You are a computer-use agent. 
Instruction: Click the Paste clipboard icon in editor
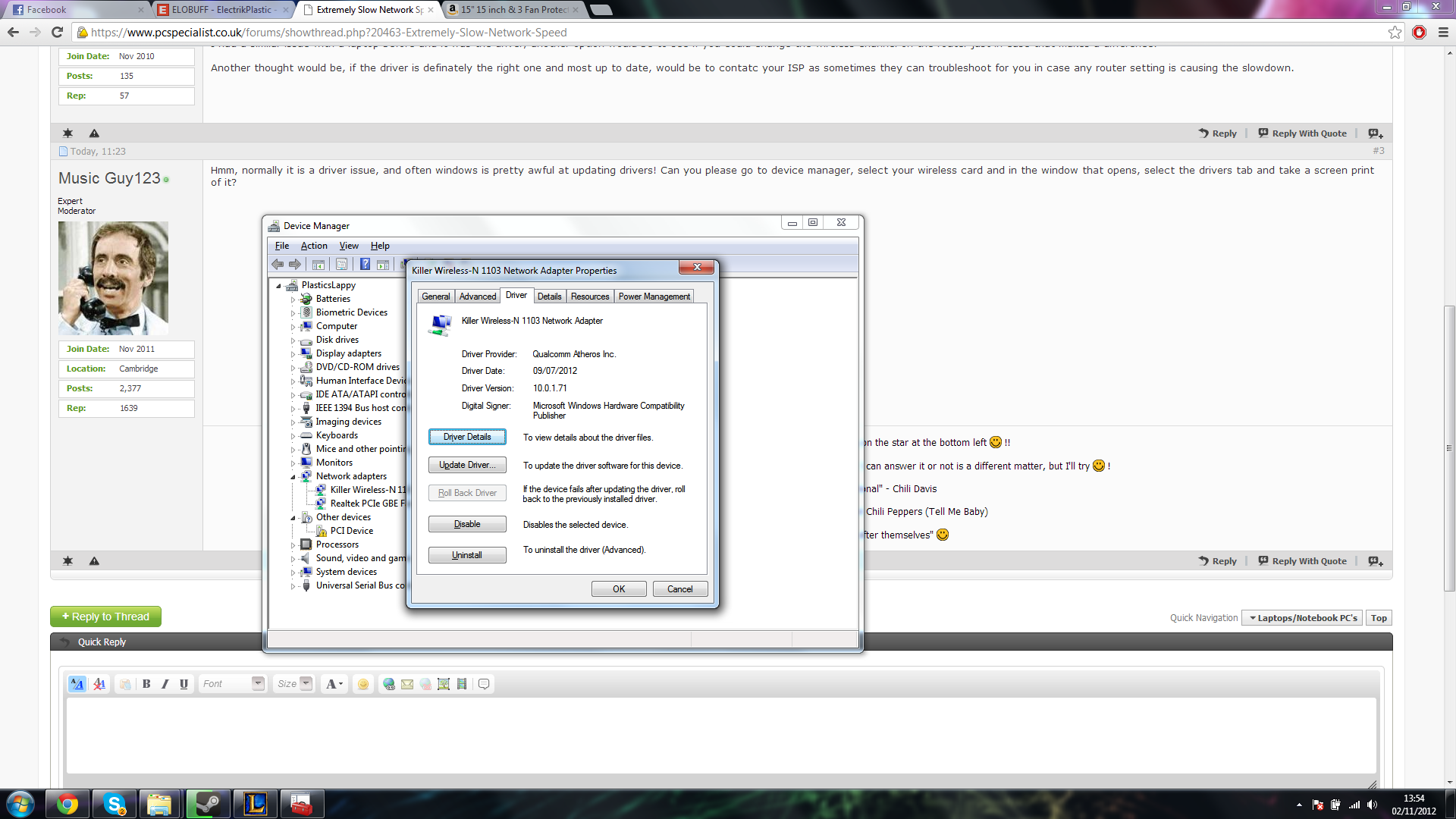[x=125, y=684]
